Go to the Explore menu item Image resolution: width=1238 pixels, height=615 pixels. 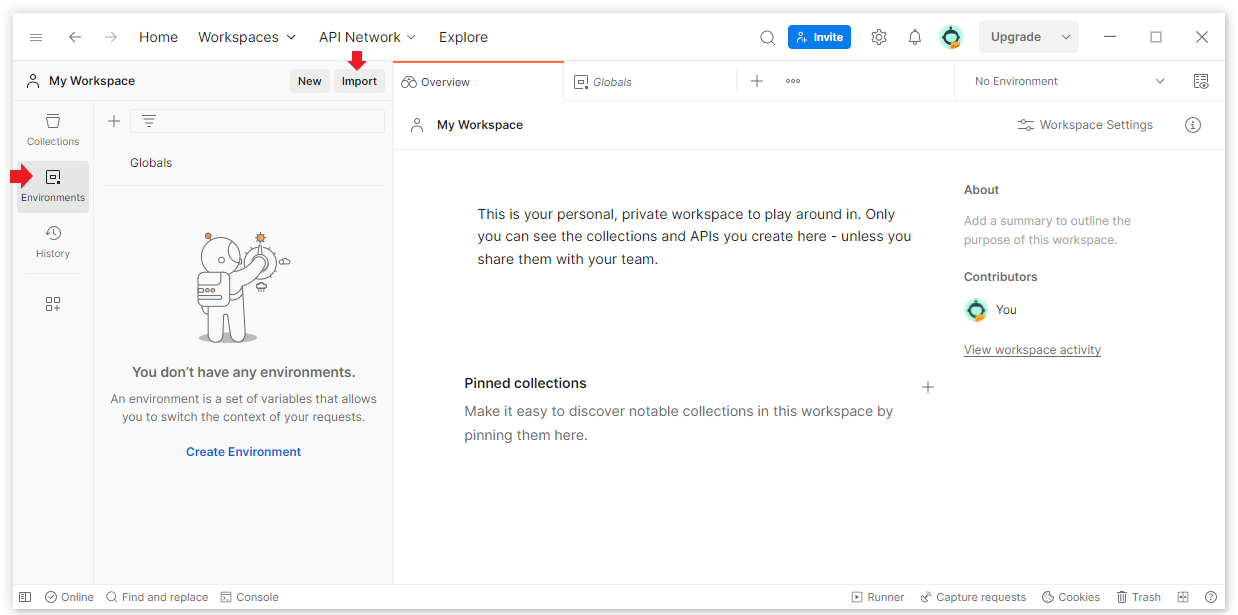coord(463,37)
